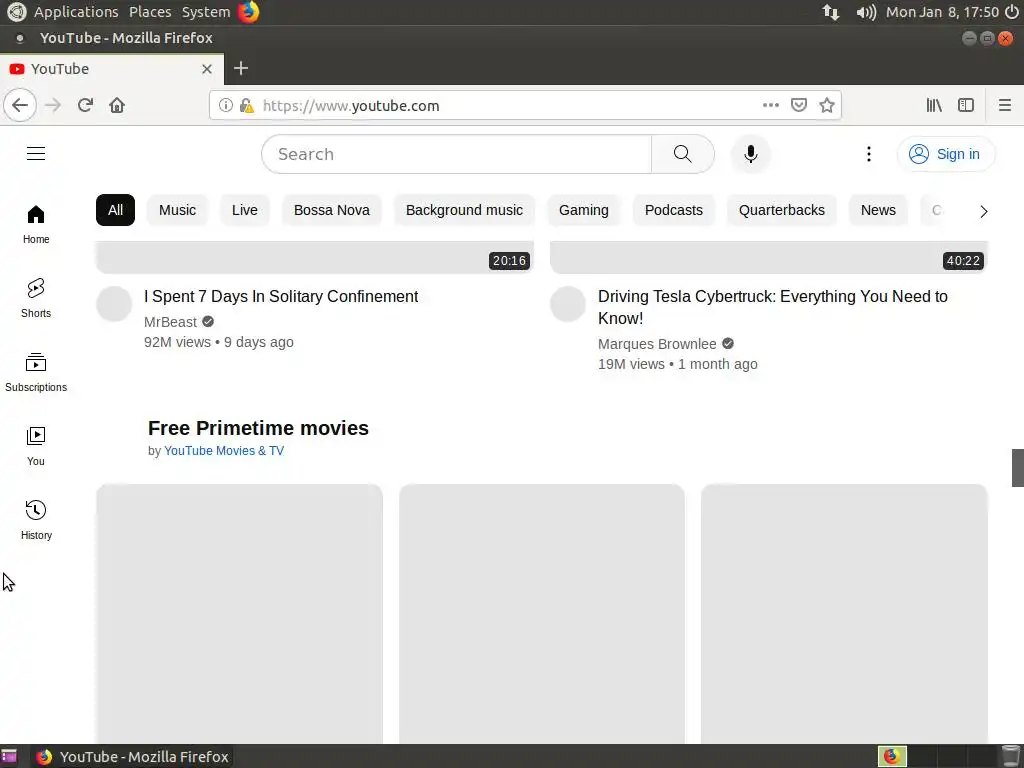Open page actions ellipsis in address bar

tap(771, 105)
